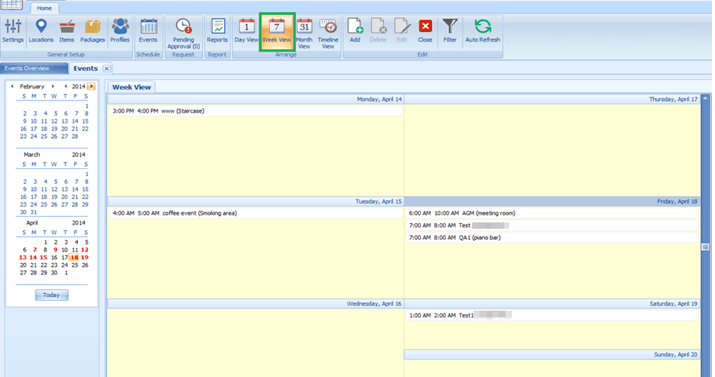
Task: Open the Filter tool
Action: pos(450,31)
